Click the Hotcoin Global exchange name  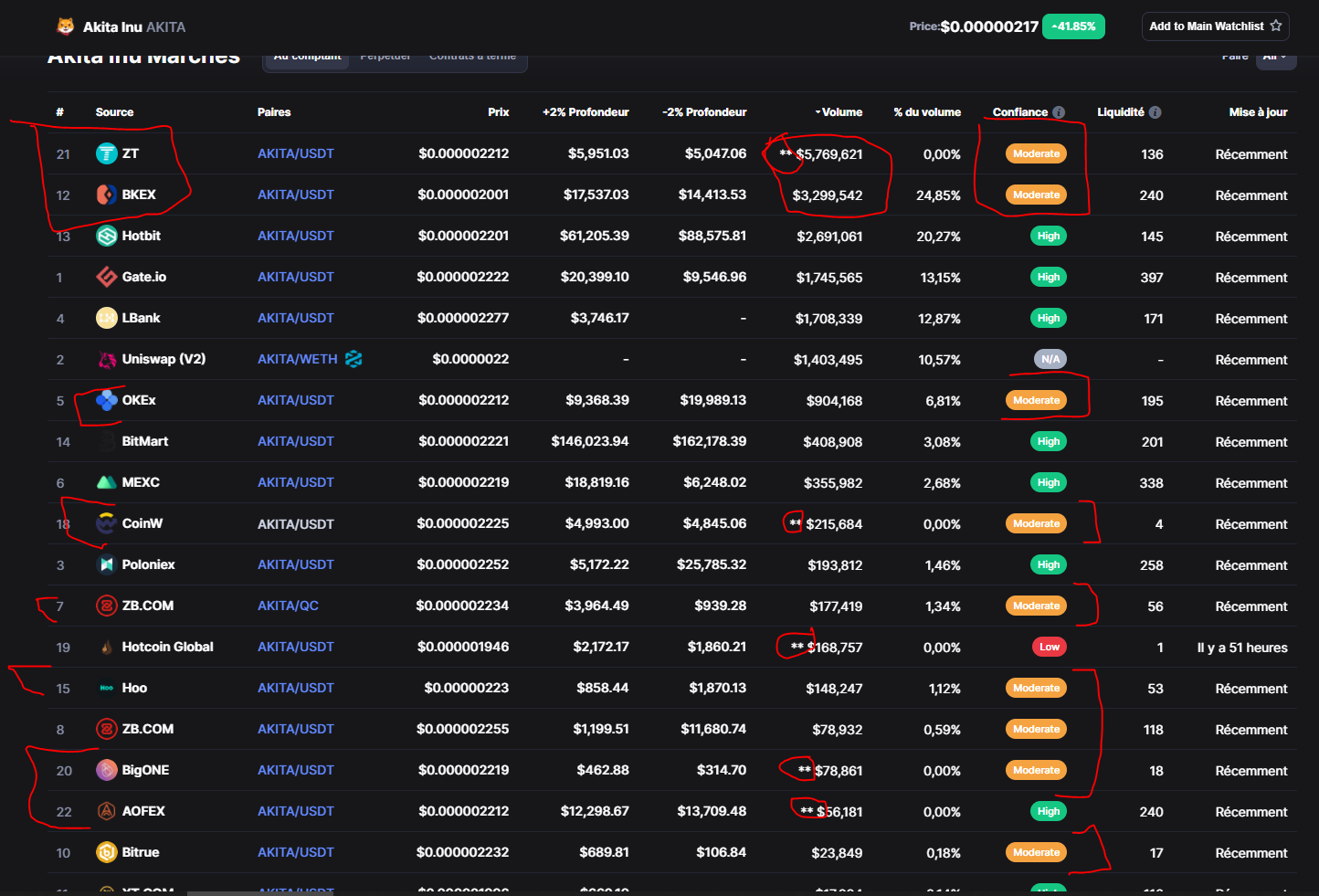pos(168,647)
